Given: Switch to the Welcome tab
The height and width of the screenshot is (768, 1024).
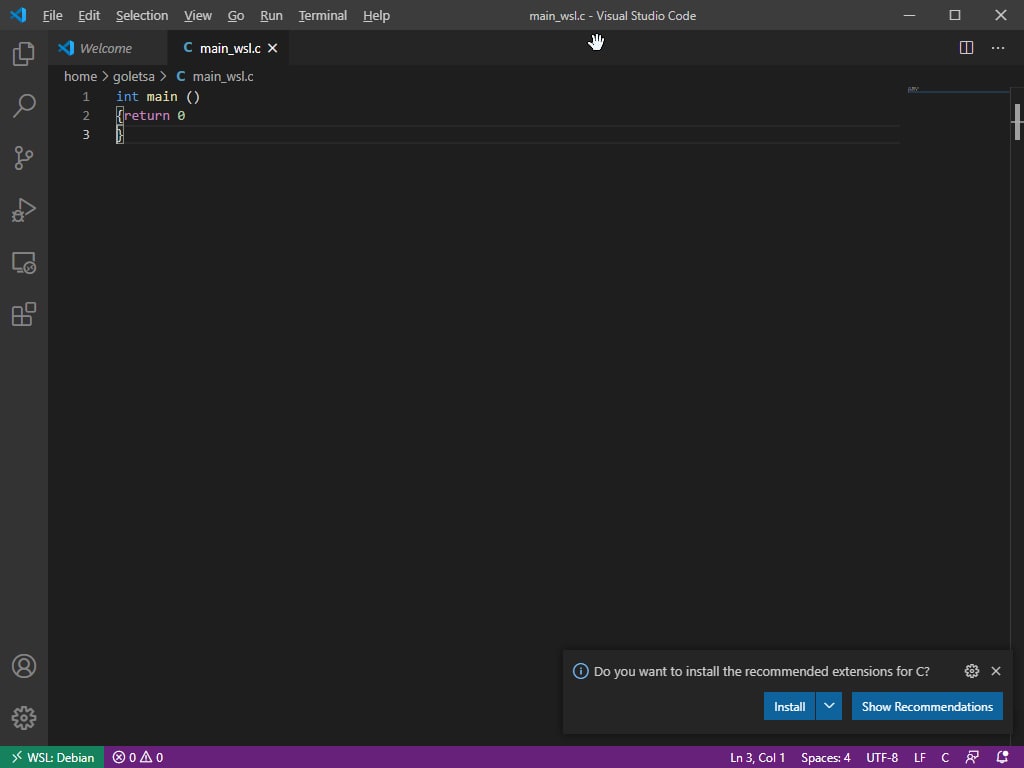Looking at the screenshot, I should point(107,48).
